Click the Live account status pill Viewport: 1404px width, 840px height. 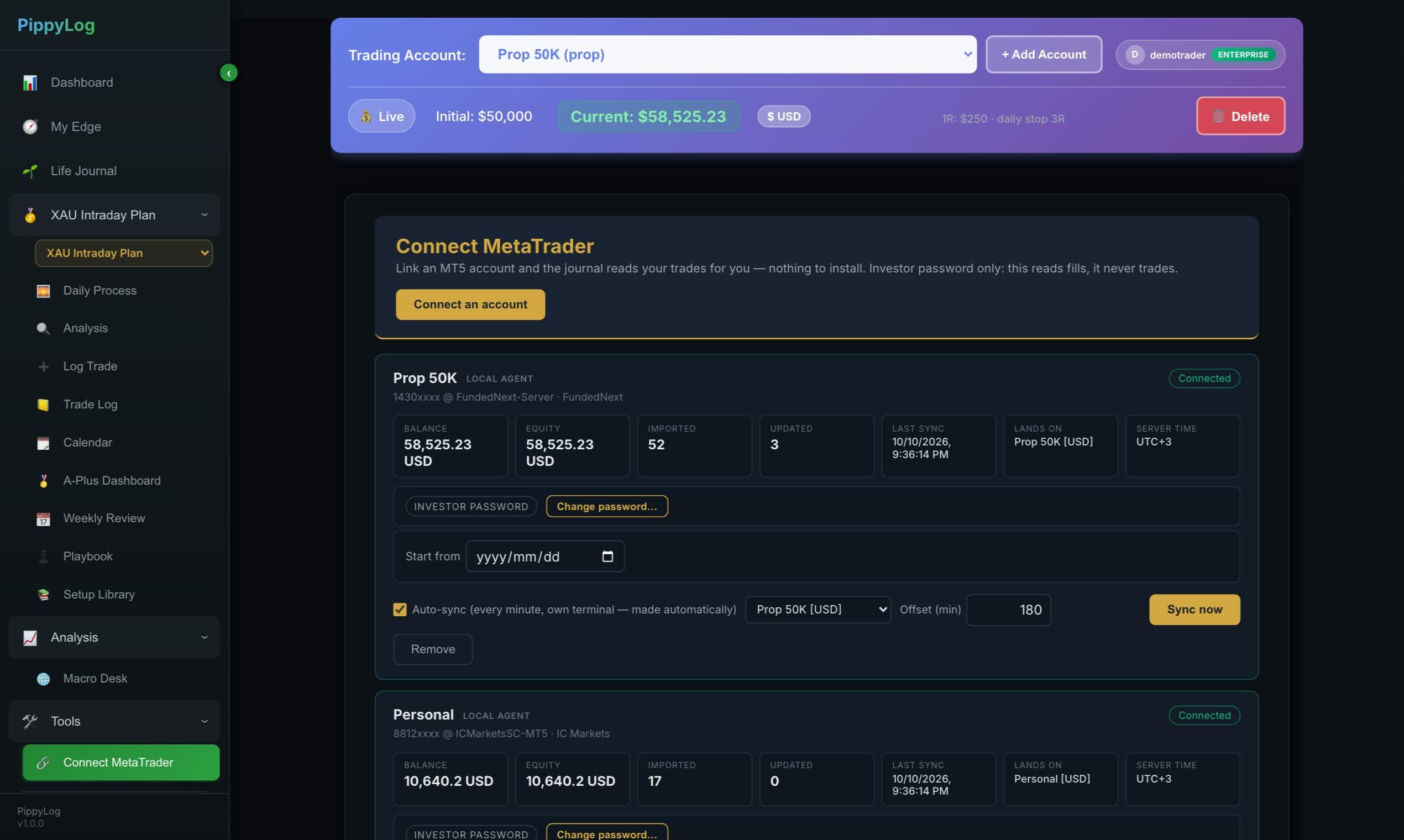coord(381,116)
